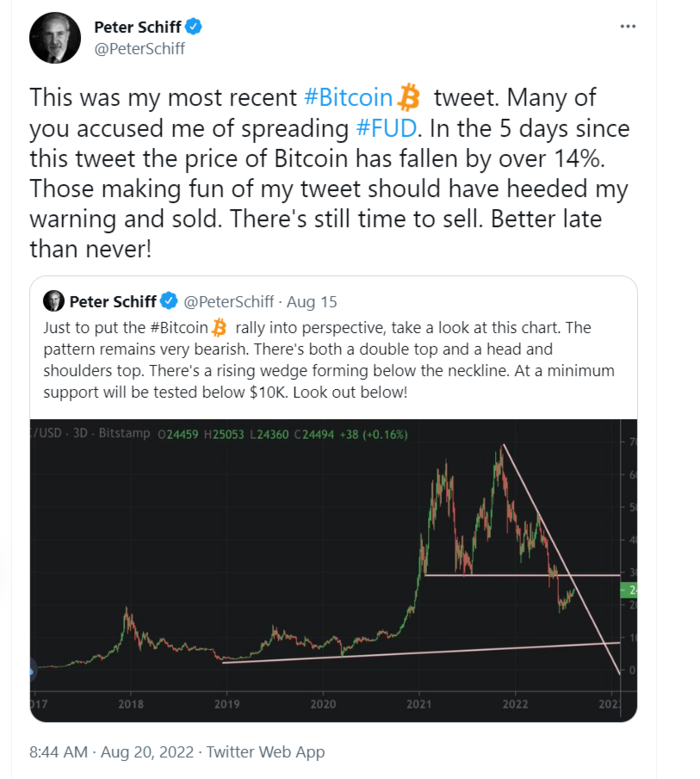Click the @PeterSchiff handle under the top name
The width and height of the screenshot is (700, 779).
[x=140, y=49]
